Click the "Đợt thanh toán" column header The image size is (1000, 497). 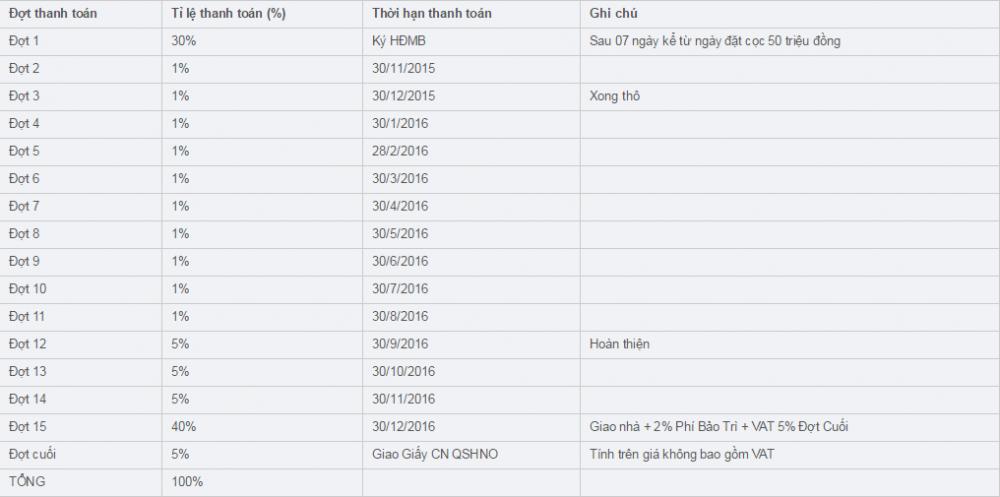click(x=53, y=14)
